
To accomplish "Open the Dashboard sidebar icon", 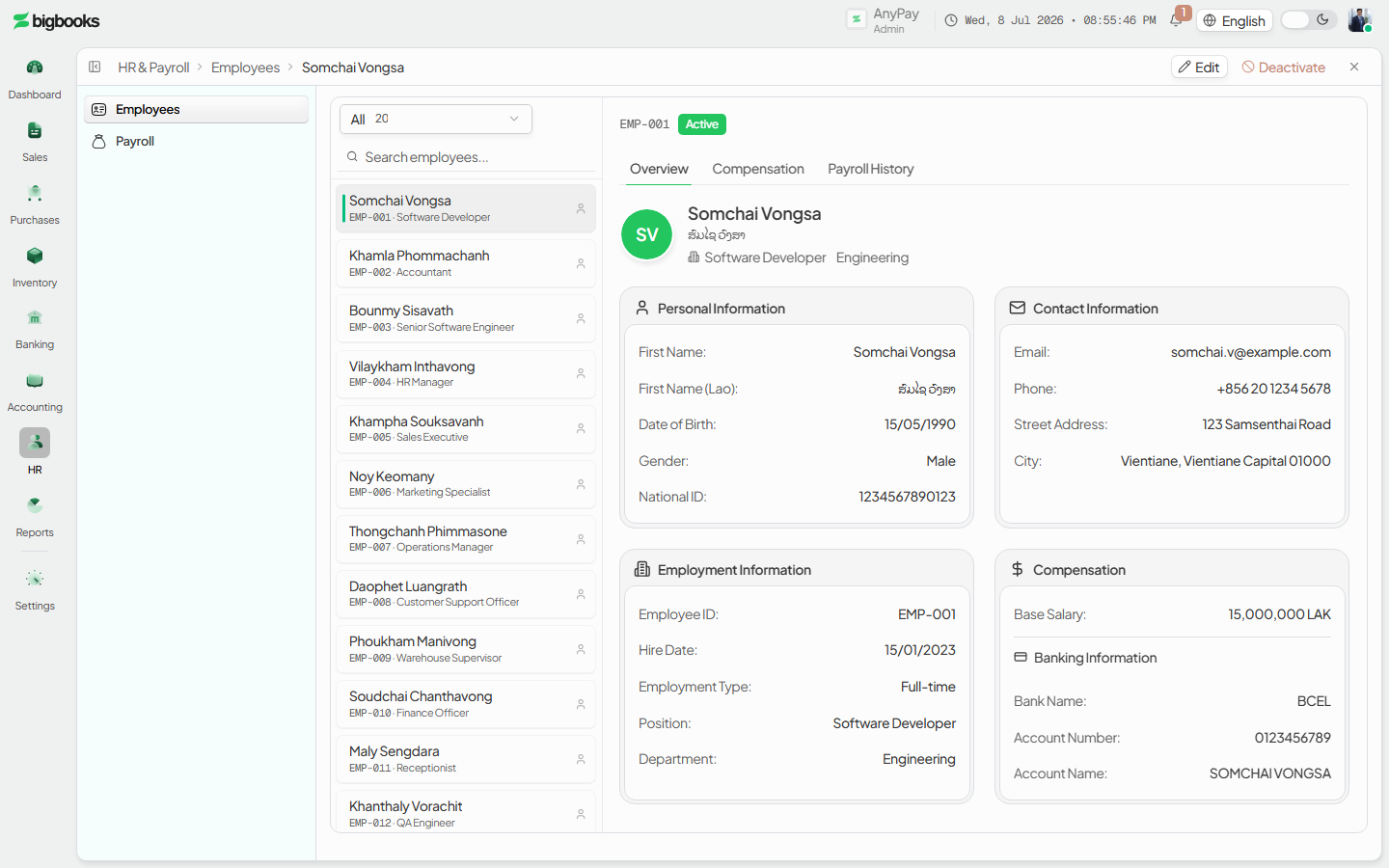I will [x=35, y=68].
